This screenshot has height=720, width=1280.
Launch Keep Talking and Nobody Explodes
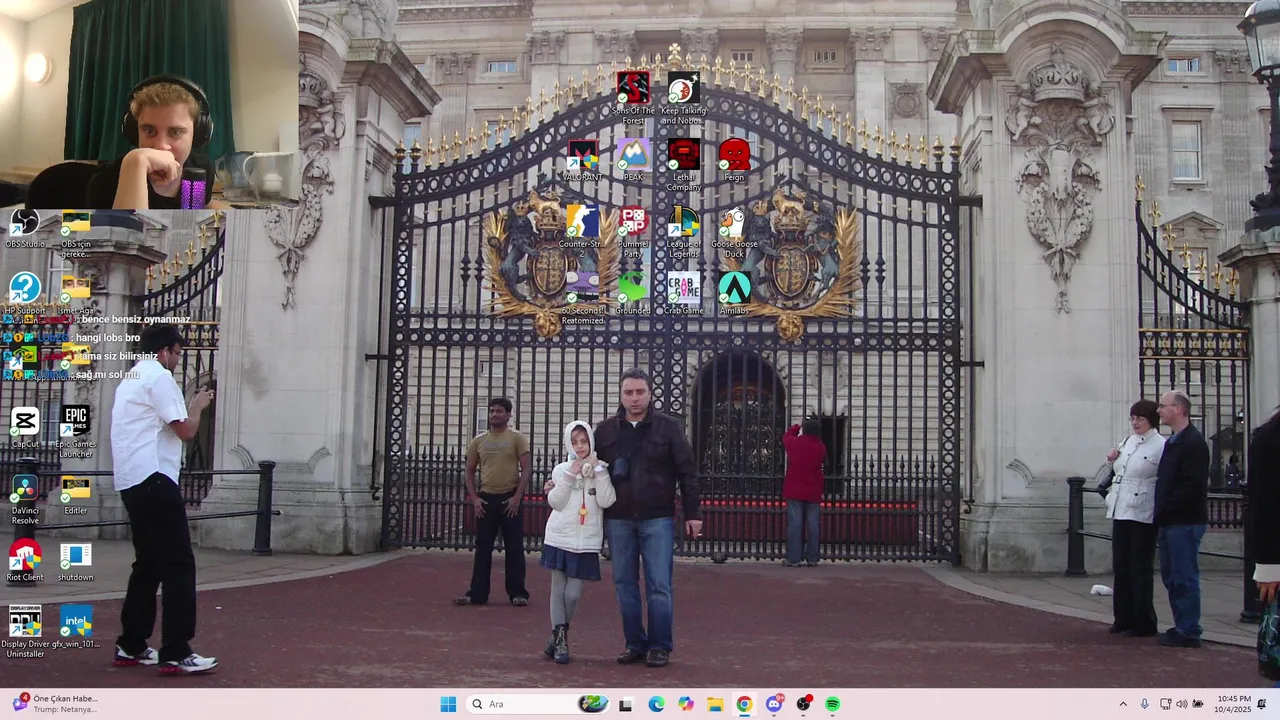coord(683,98)
